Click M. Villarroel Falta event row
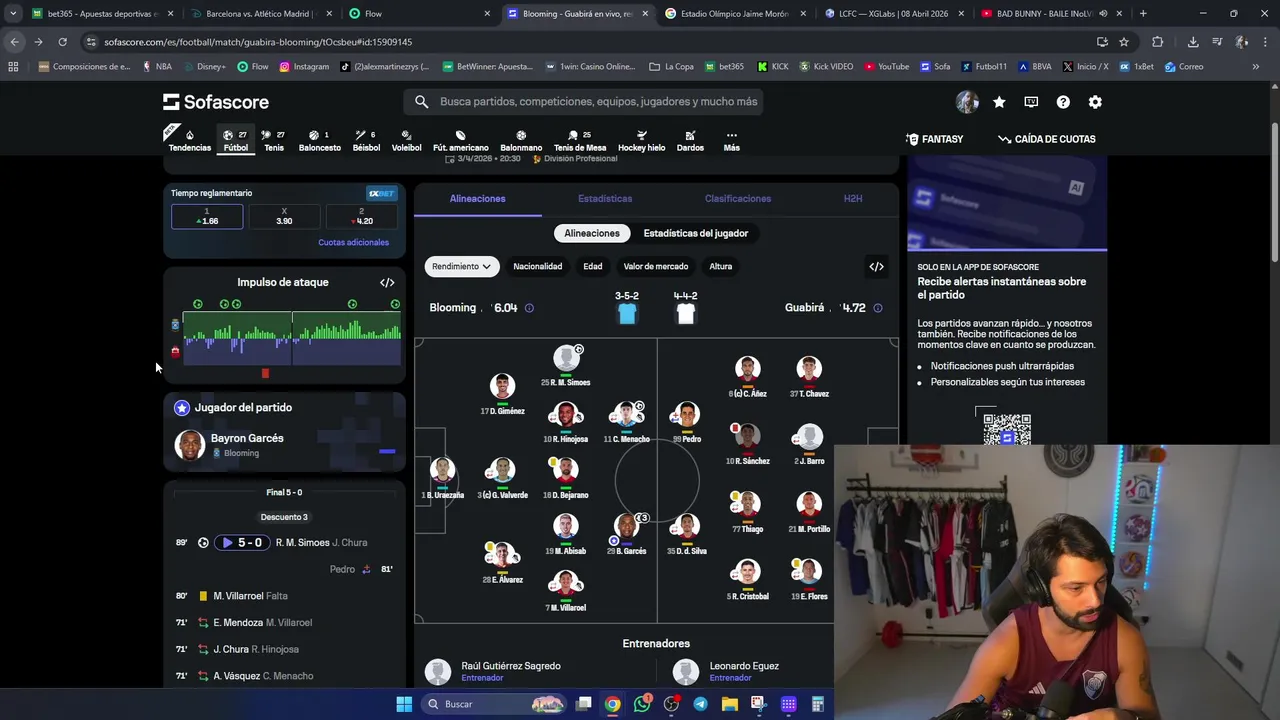Screen dimensions: 1280x720 click(285, 596)
